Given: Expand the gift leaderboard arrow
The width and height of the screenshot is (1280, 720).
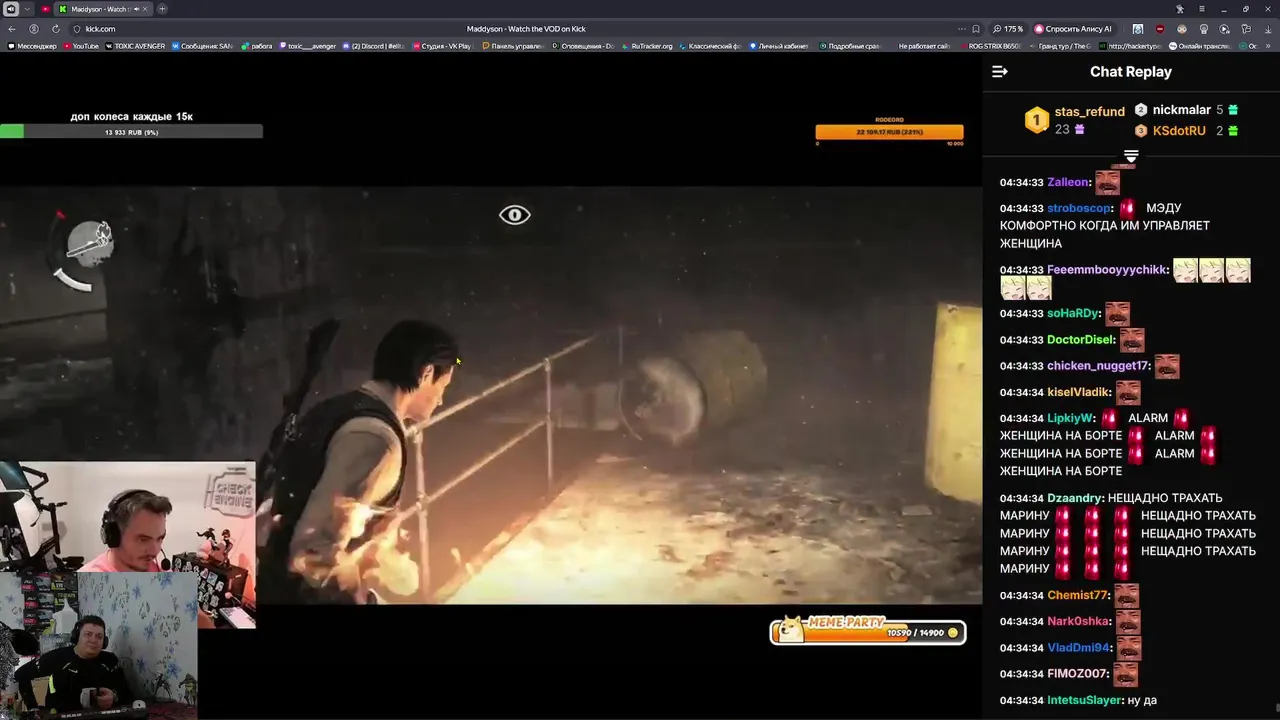Looking at the screenshot, I should [1131, 157].
